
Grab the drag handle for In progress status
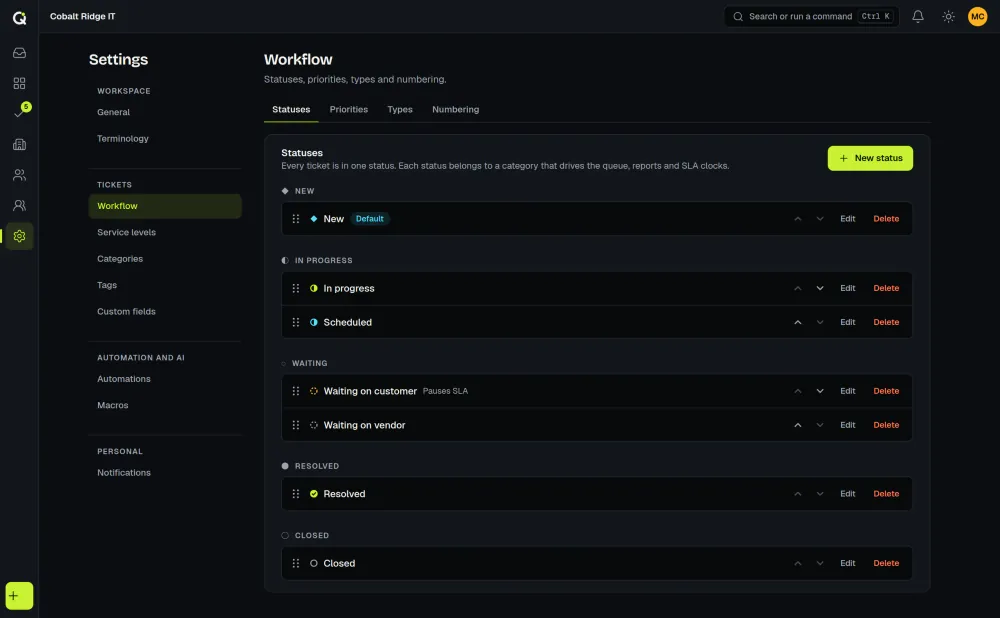click(x=296, y=288)
